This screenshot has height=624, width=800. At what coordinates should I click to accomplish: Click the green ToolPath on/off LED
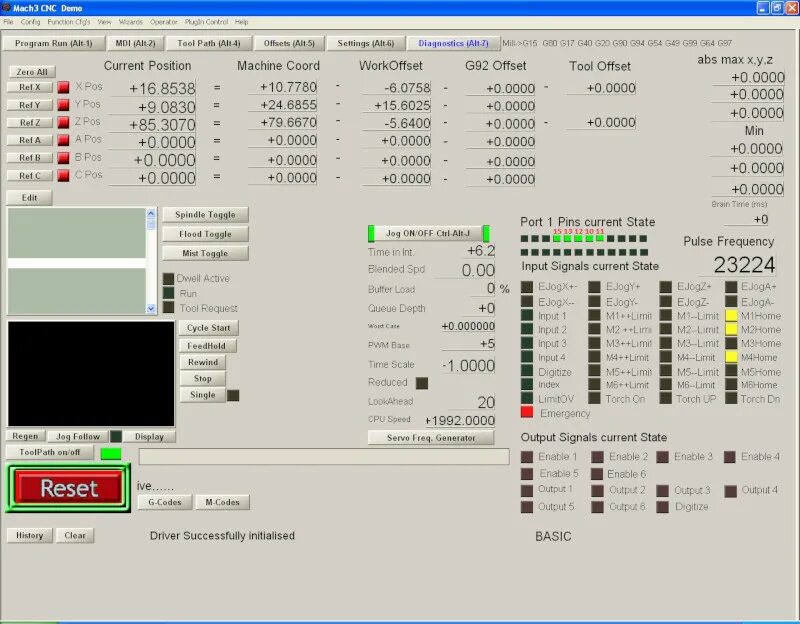pyautogui.click(x=111, y=454)
